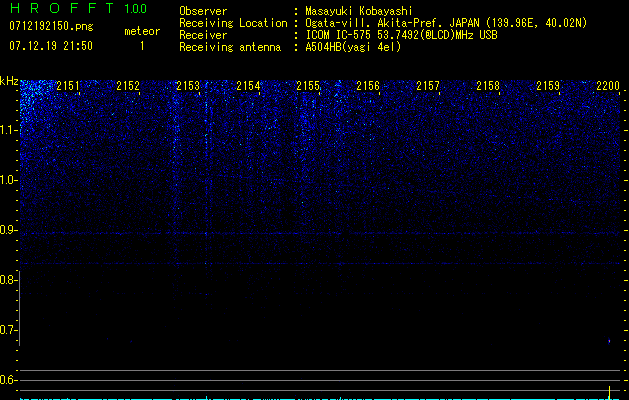
Task: Click the 0.8 kHz axis label
Action: click(x=9, y=280)
